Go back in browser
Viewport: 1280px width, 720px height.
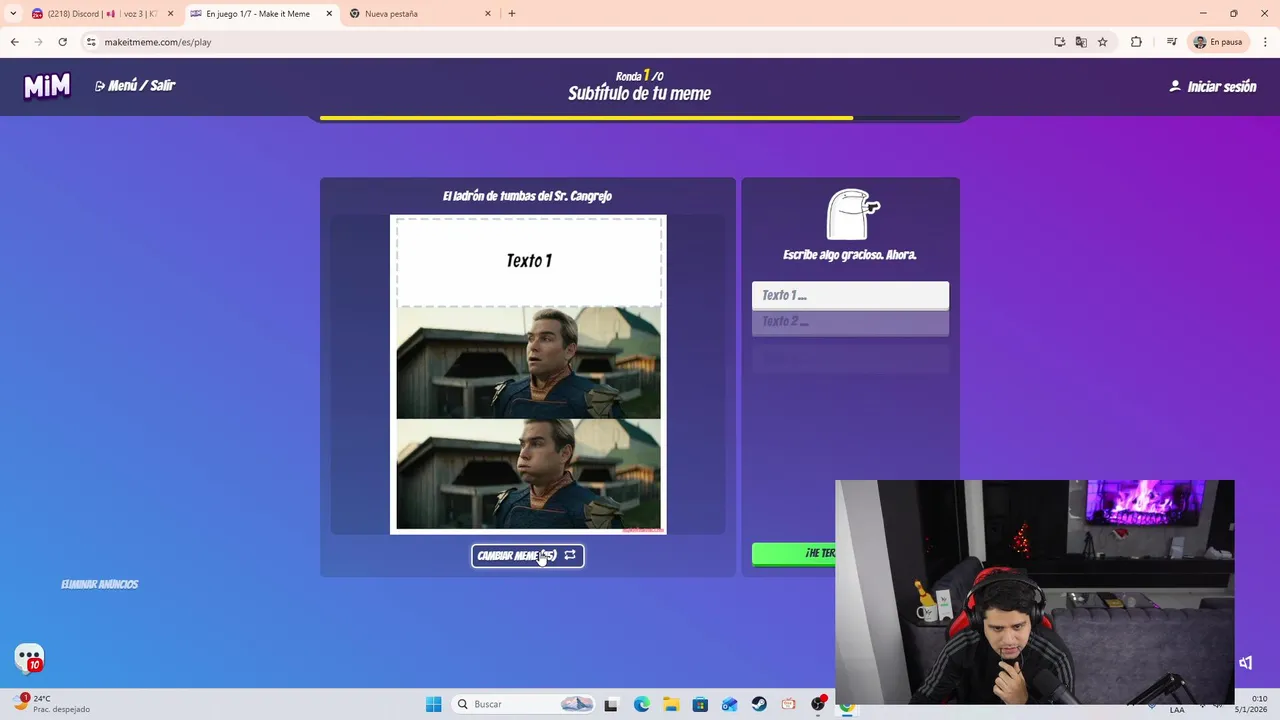click(x=14, y=42)
